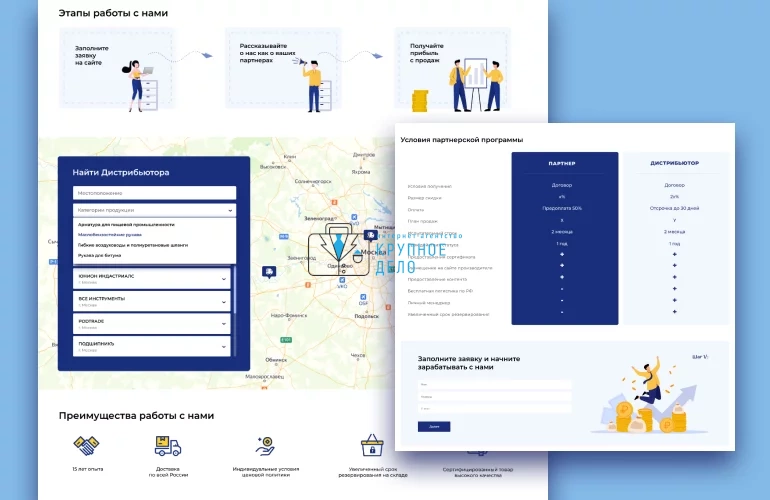Expand the 'ЮНИОН ИНДАСТРИАЛС' distributor entry
770x500 pixels.
(x=152, y=278)
